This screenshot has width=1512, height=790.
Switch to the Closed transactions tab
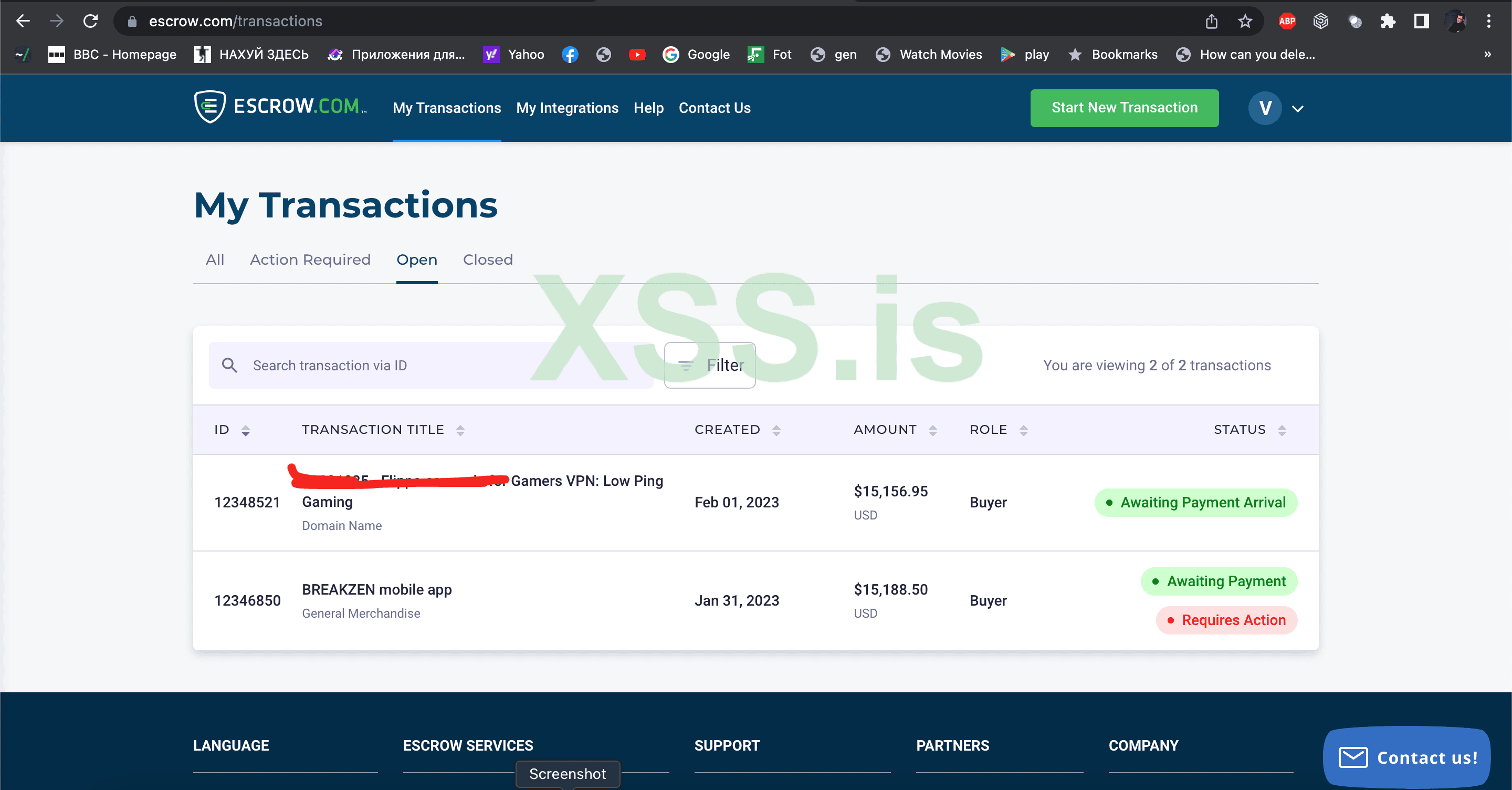coord(487,259)
